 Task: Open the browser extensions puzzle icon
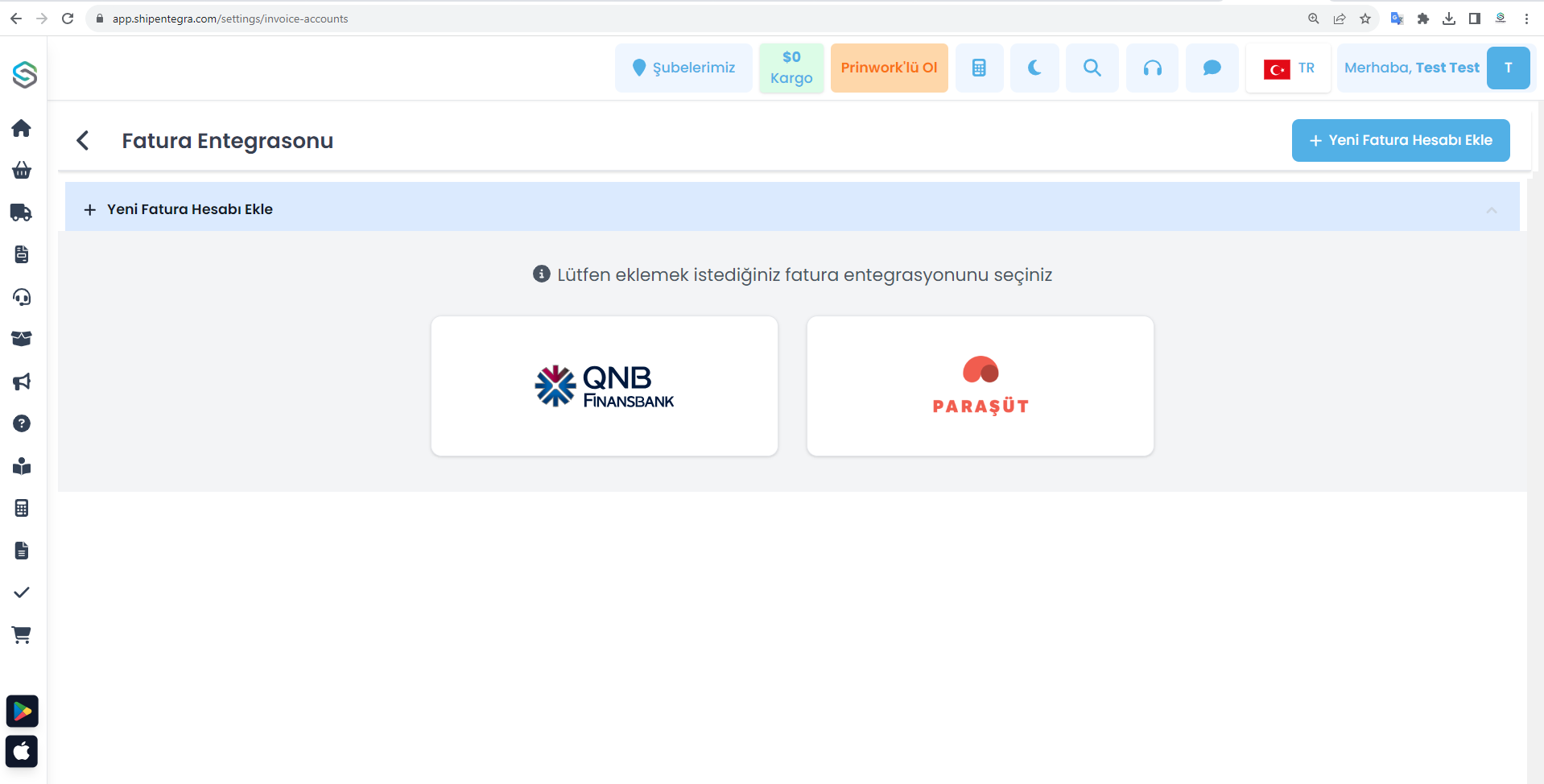tap(1423, 19)
